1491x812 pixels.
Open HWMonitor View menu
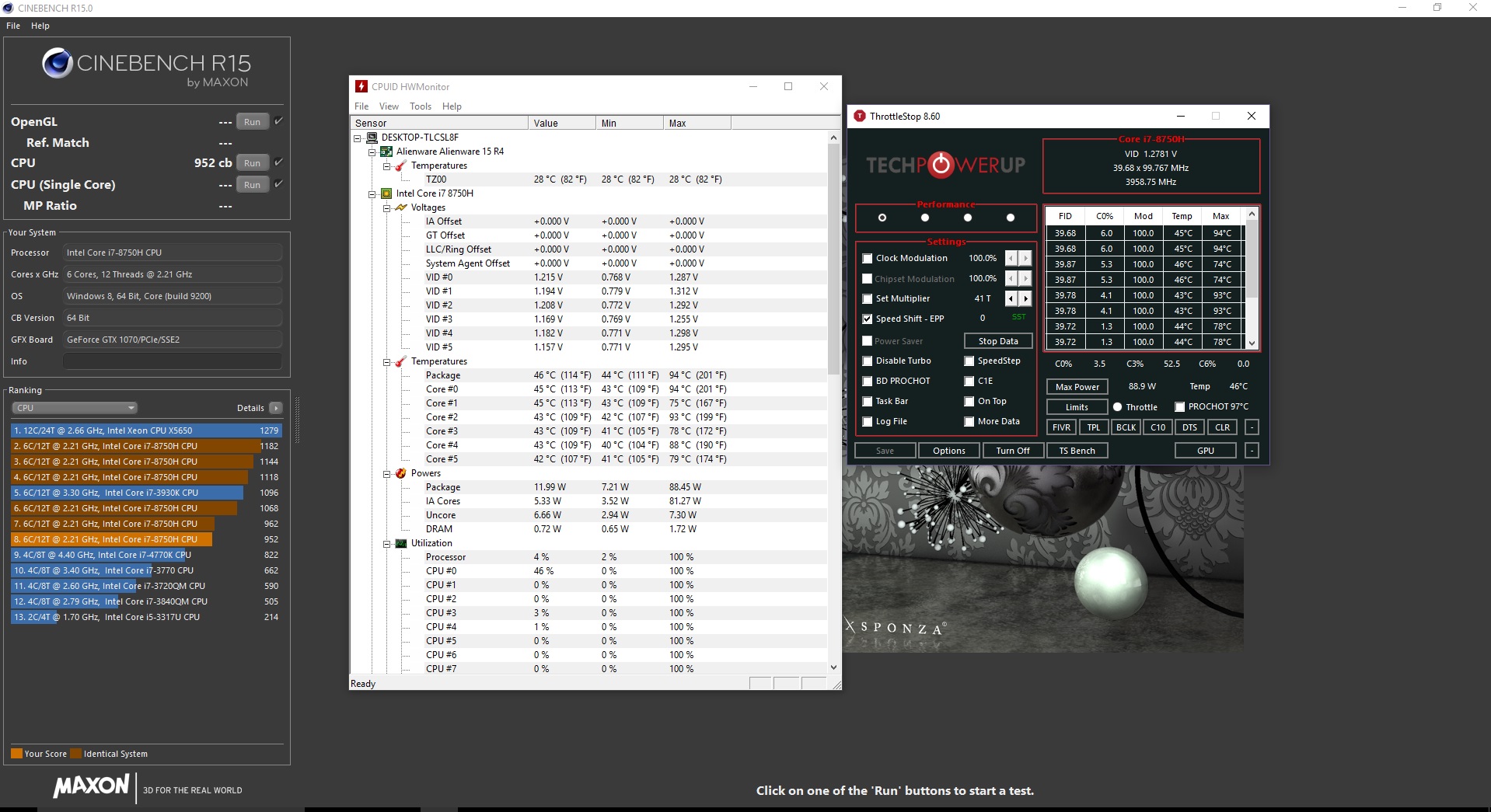click(x=389, y=106)
